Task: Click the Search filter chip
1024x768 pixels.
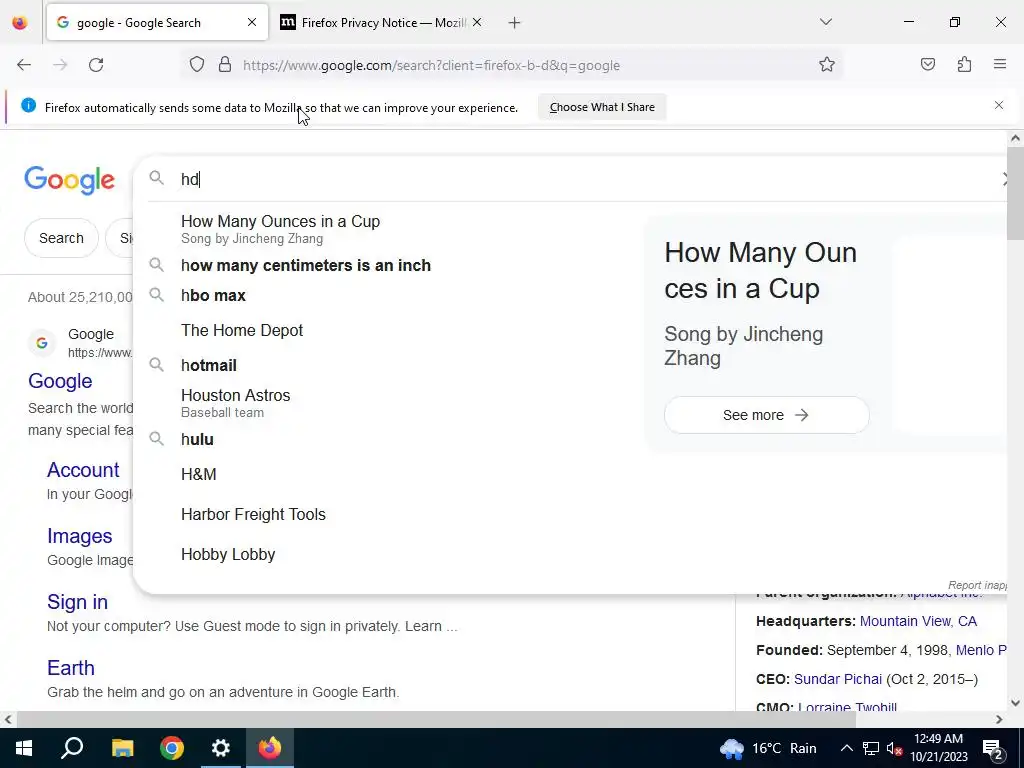Action: click(61, 238)
